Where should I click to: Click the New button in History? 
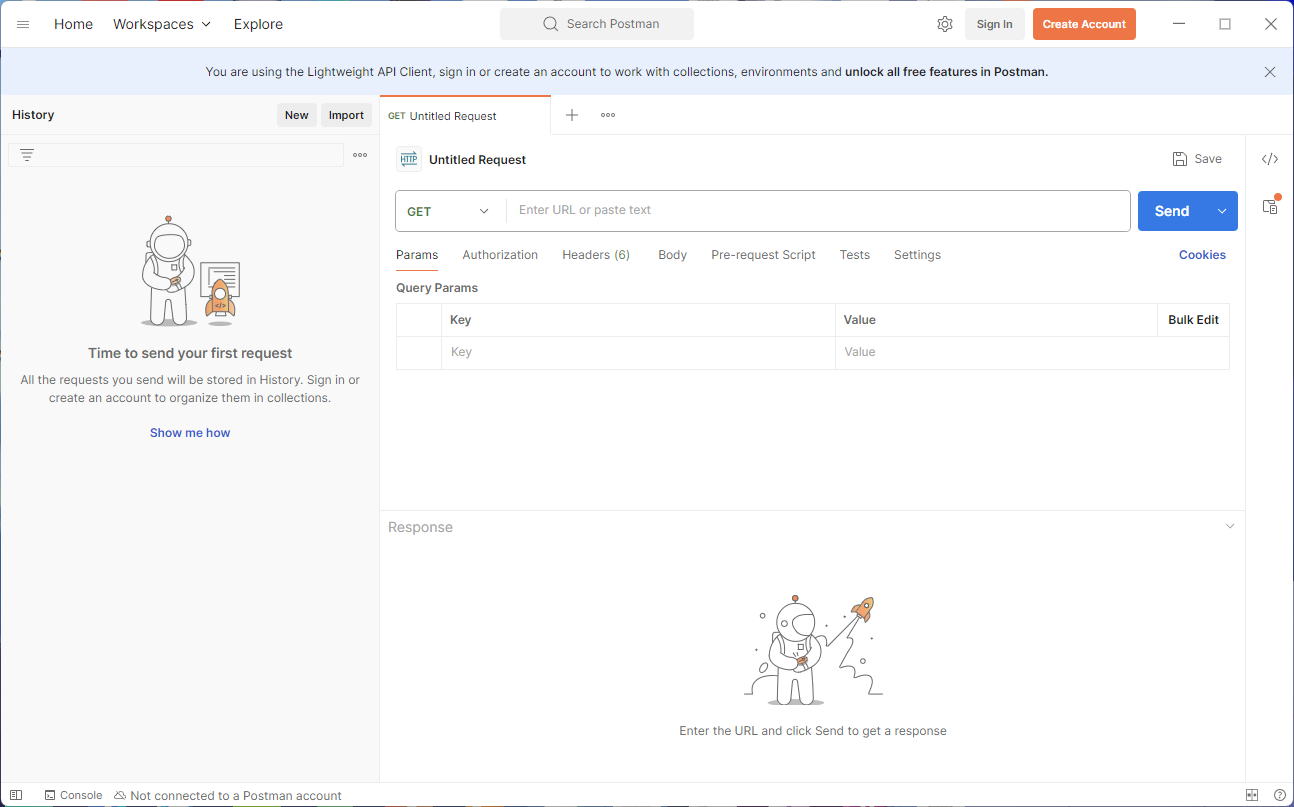pyautogui.click(x=297, y=115)
